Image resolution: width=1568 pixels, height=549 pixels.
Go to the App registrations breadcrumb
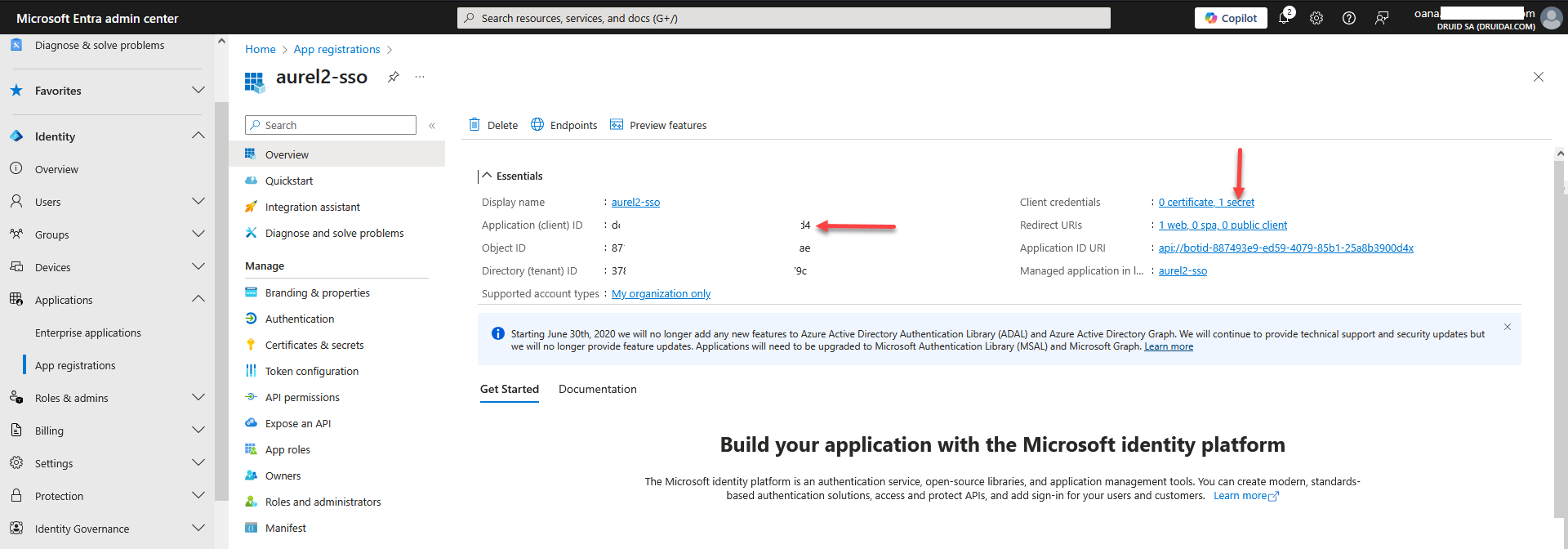click(337, 49)
